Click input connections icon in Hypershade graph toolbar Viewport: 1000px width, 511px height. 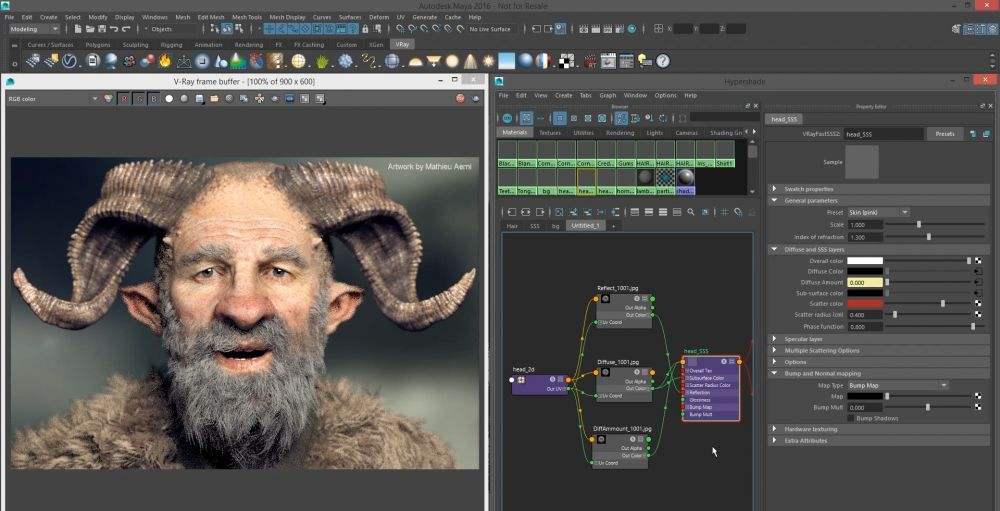[x=510, y=212]
